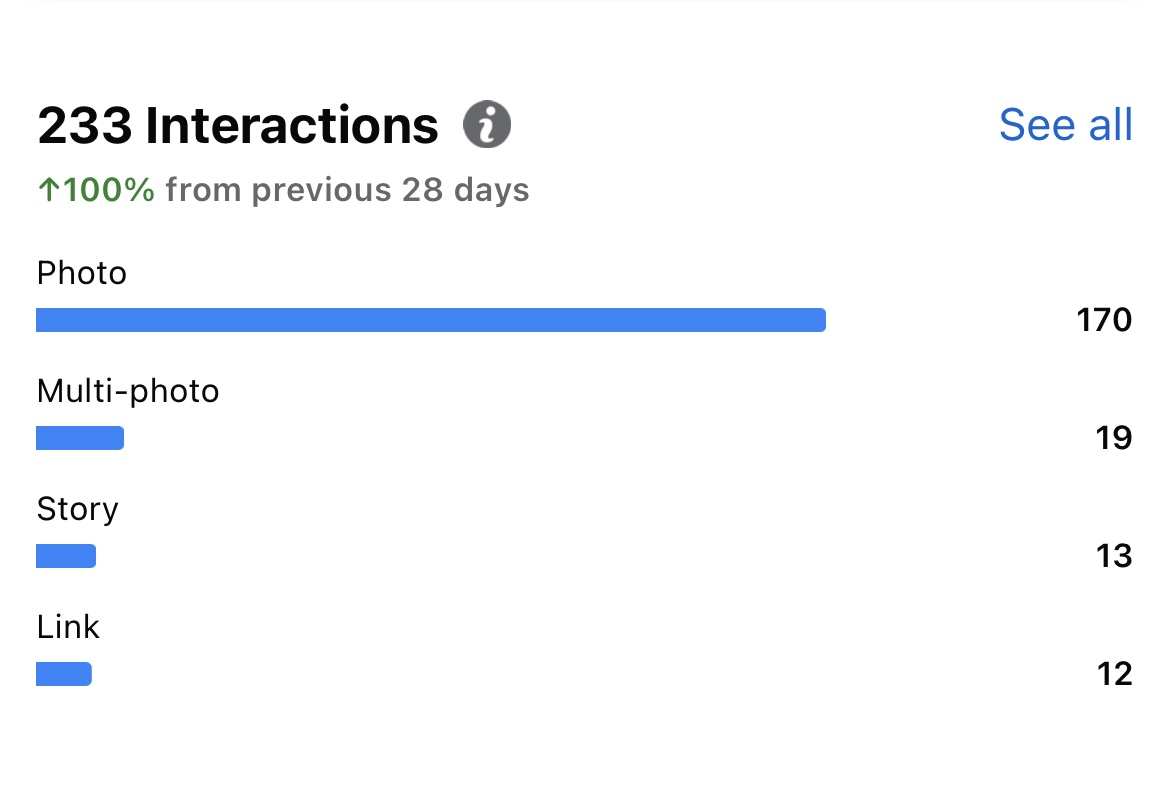Screen dimensions: 1170x790
Task: Select the Story category label
Action: (x=78, y=509)
